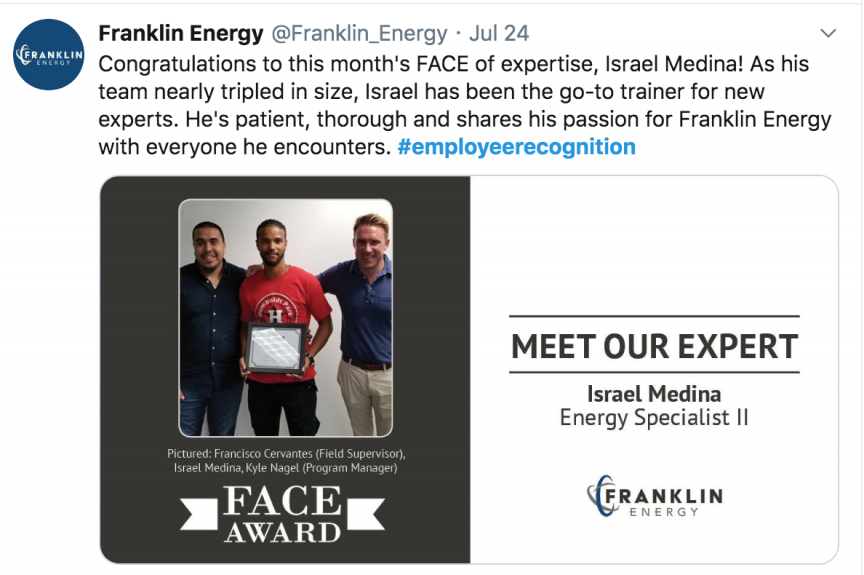Open the white right panel of the card
Image resolution: width=864 pixels, height=575 pixels.
pos(654,370)
